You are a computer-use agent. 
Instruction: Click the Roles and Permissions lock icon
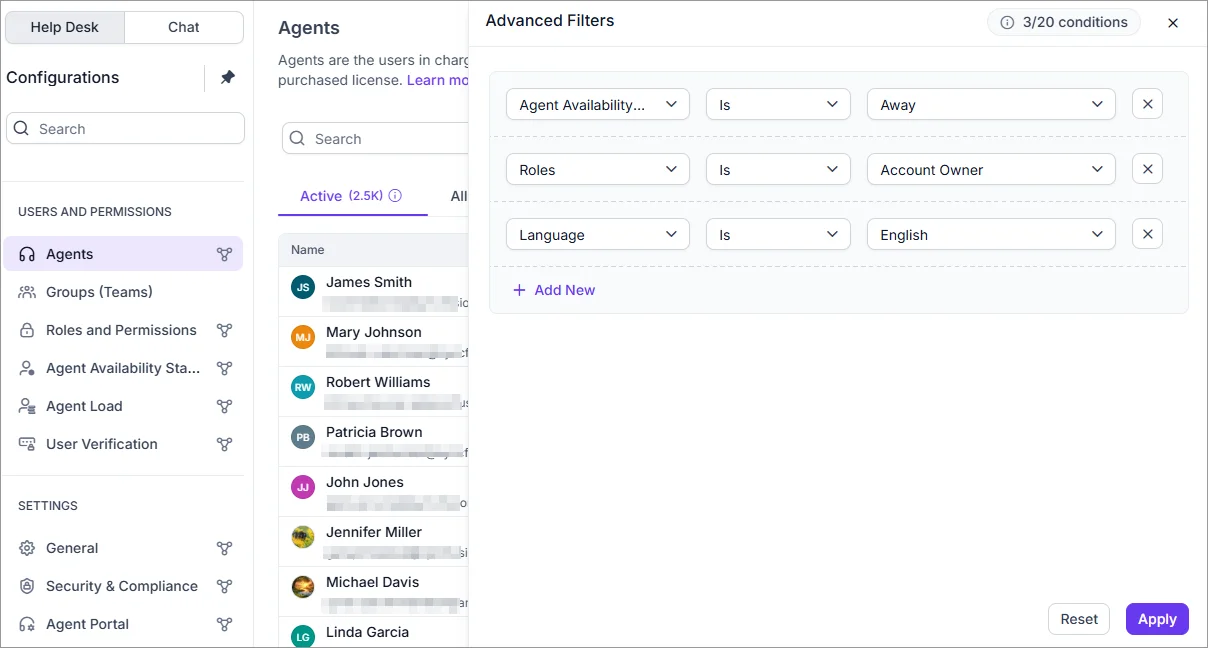click(x=27, y=329)
